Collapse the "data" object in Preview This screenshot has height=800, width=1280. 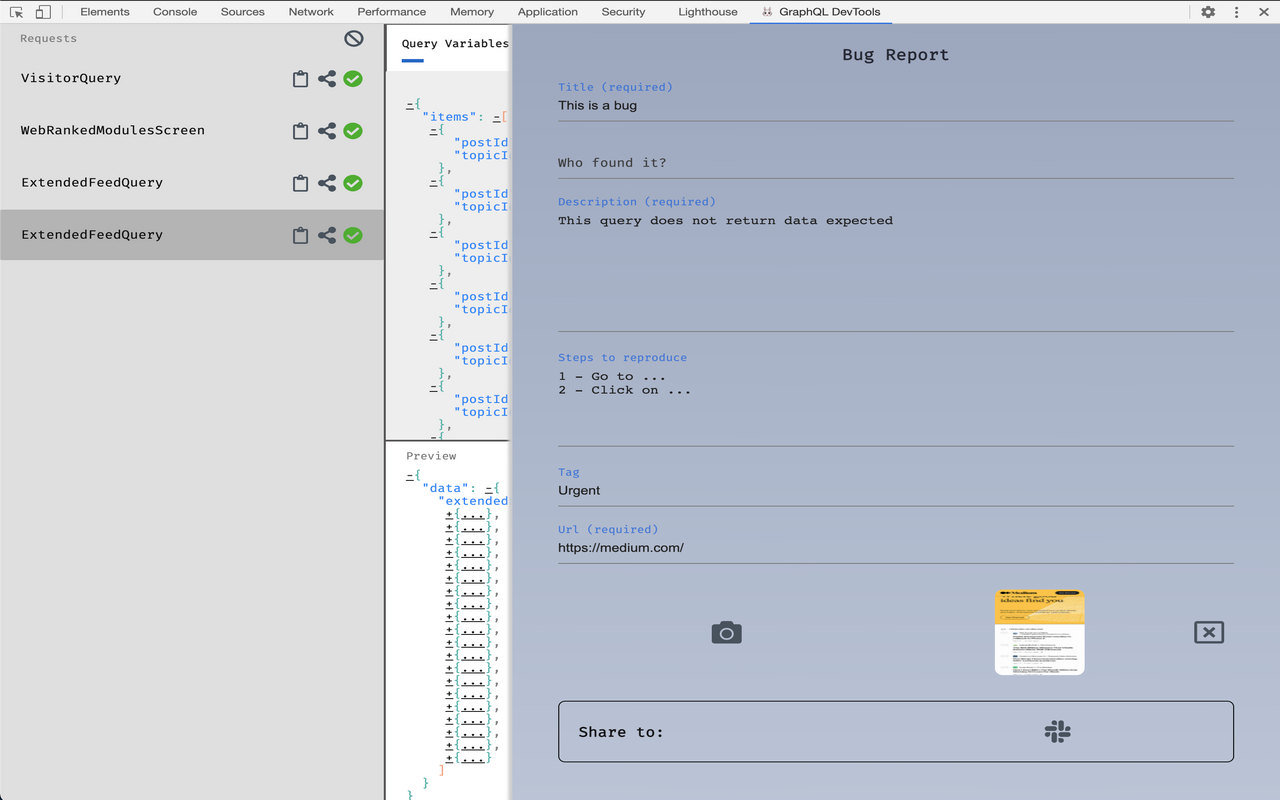pyautogui.click(x=489, y=488)
